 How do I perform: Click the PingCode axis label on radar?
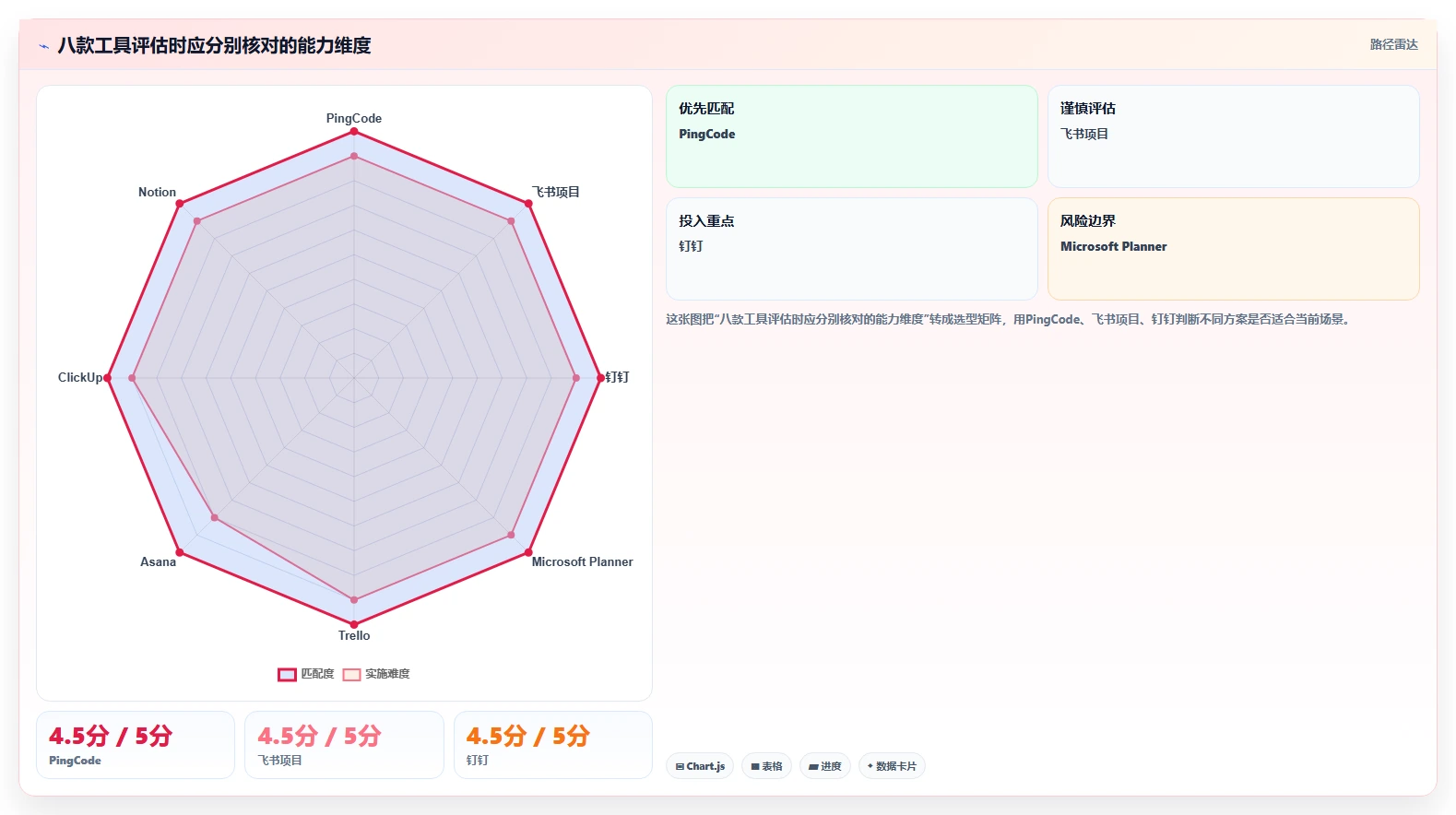(354, 118)
